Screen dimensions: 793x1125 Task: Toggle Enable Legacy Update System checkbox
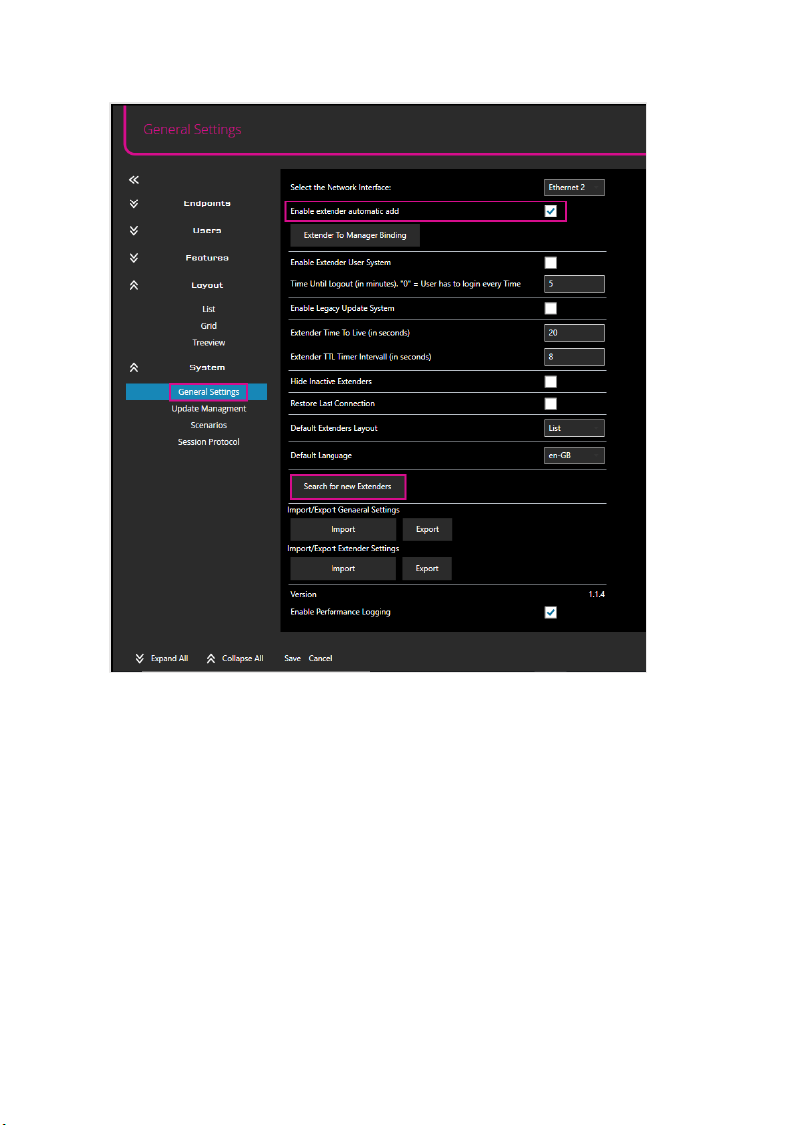click(x=550, y=309)
